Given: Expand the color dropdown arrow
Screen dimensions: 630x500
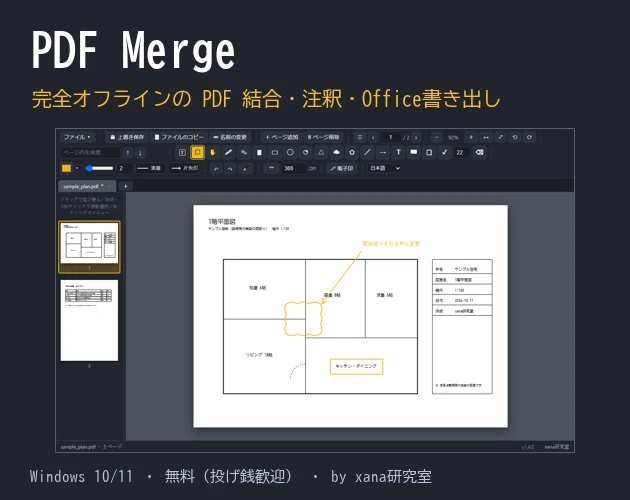Looking at the screenshot, I should [77, 168].
